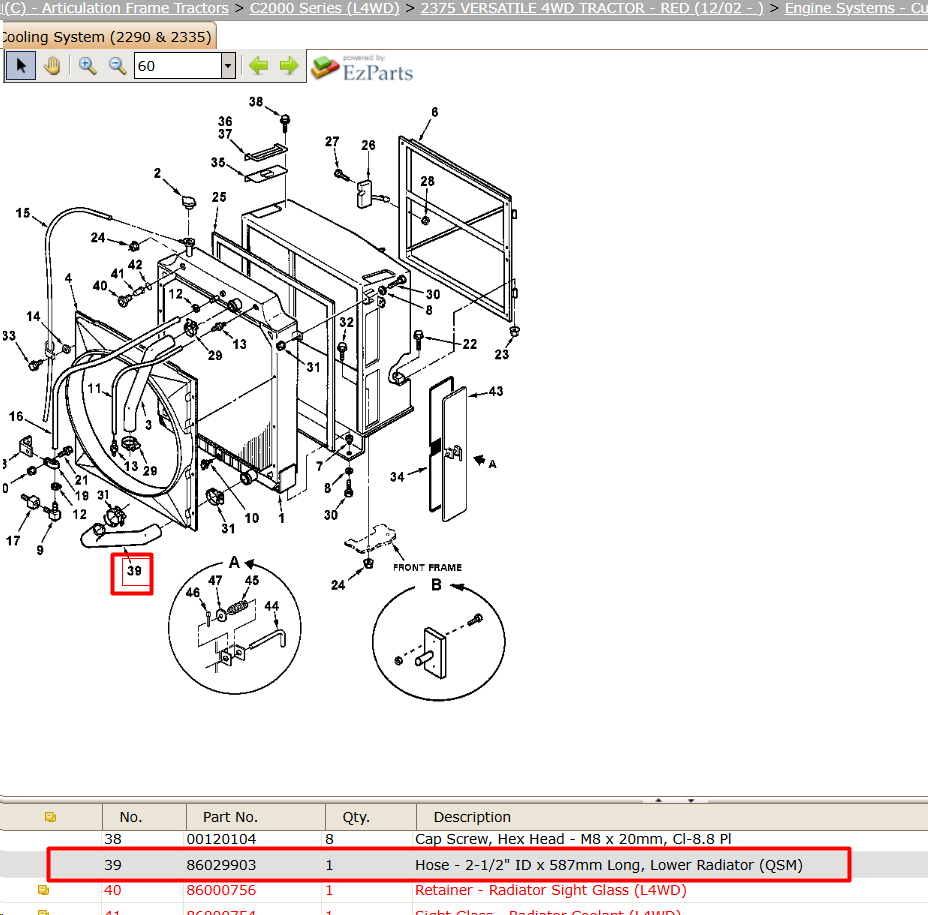The height and width of the screenshot is (915, 928).
Task: Select row number 40 in parts list
Action: coord(113,890)
